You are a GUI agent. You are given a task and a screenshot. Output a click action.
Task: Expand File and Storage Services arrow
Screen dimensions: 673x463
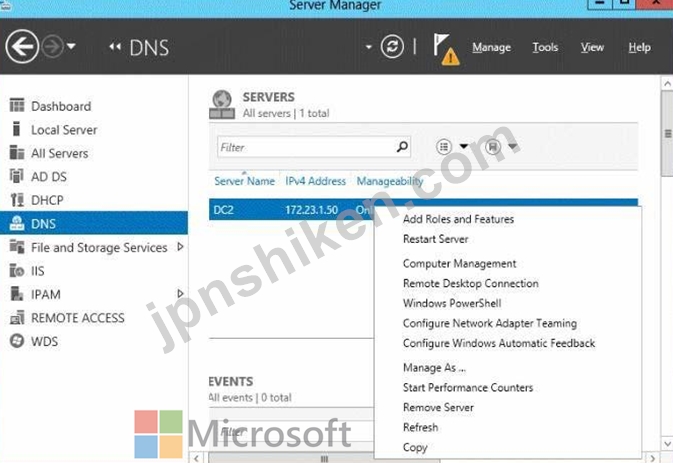pyautogui.click(x=180, y=247)
